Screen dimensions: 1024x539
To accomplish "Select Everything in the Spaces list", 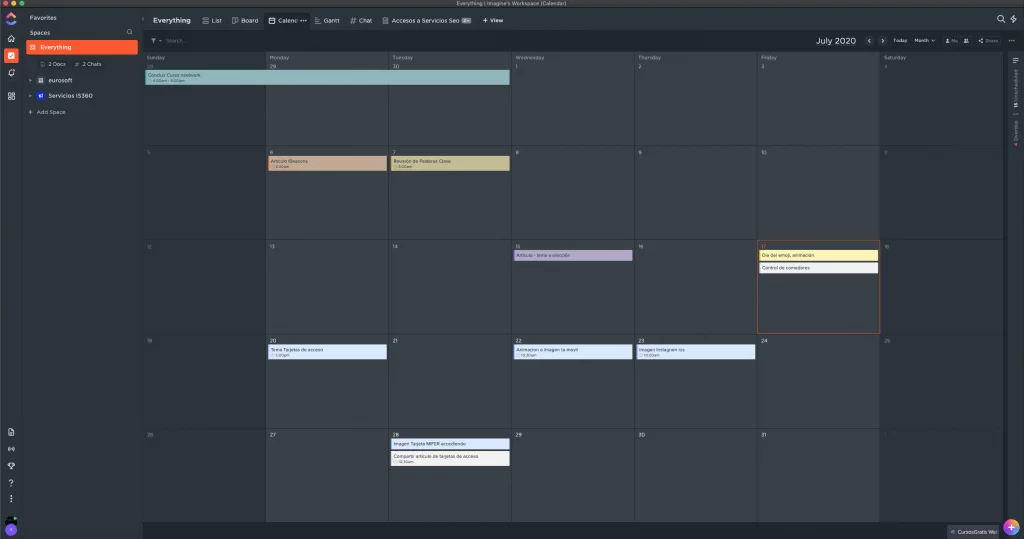I will click(x=82, y=47).
